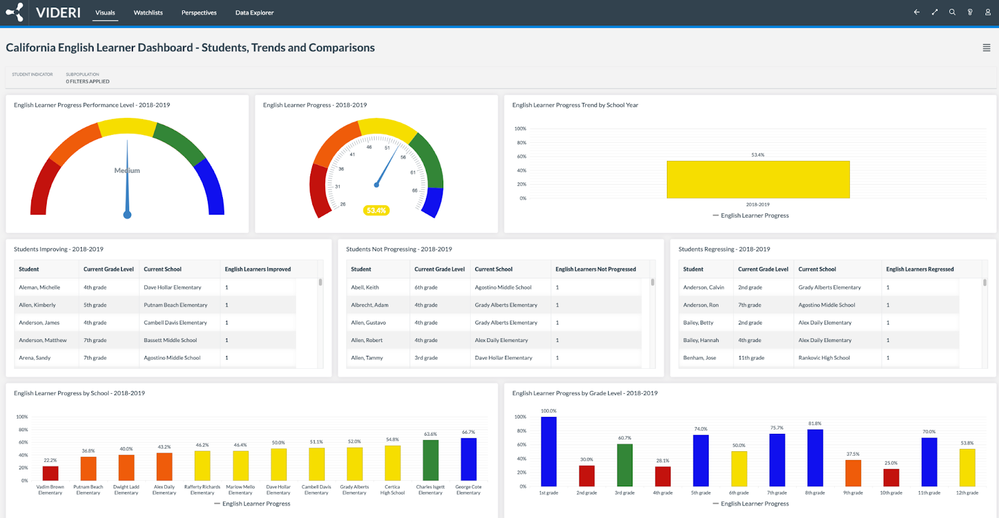Click the green segment of progress gauge

(x=428, y=161)
